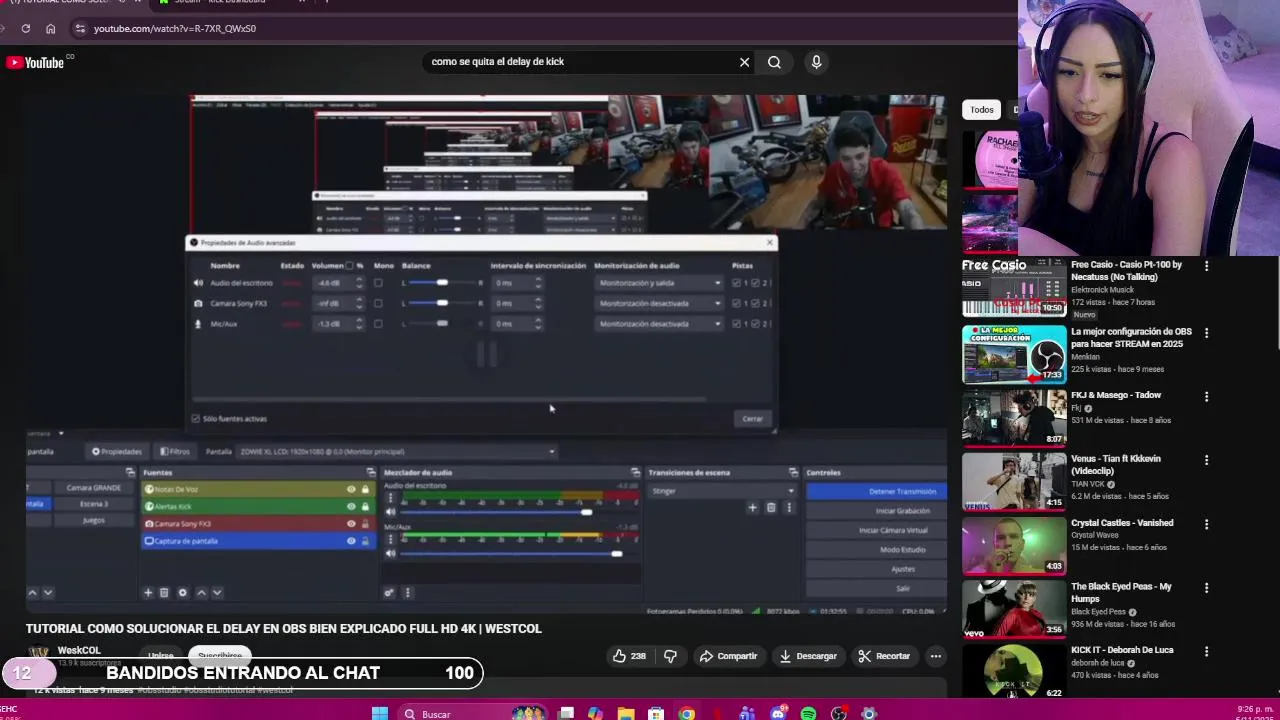Click mixer advanced audio gear in OBS video
Screen dimensions: 1280x720
click(389, 592)
